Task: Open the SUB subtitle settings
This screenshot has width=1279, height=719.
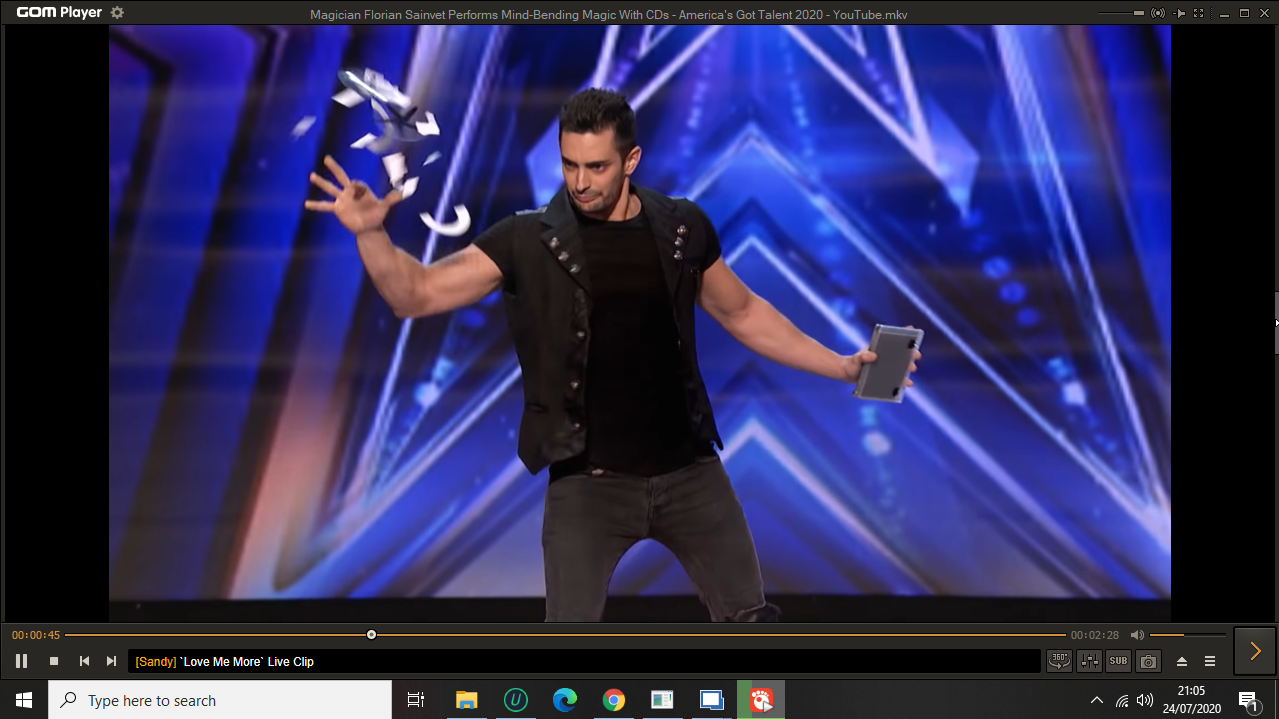Action: [x=1118, y=661]
